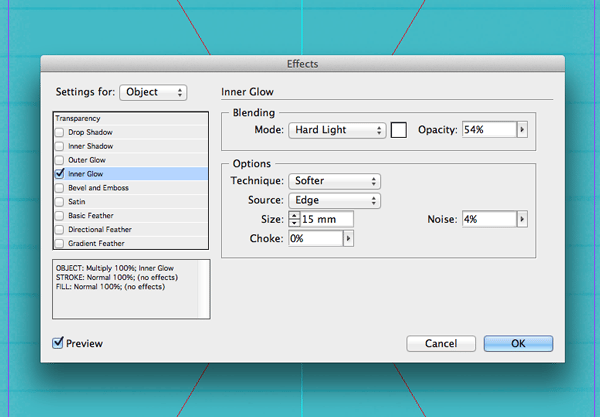Enable the Satin effect checkbox
Image resolution: width=600 pixels, height=417 pixels.
[x=60, y=201]
